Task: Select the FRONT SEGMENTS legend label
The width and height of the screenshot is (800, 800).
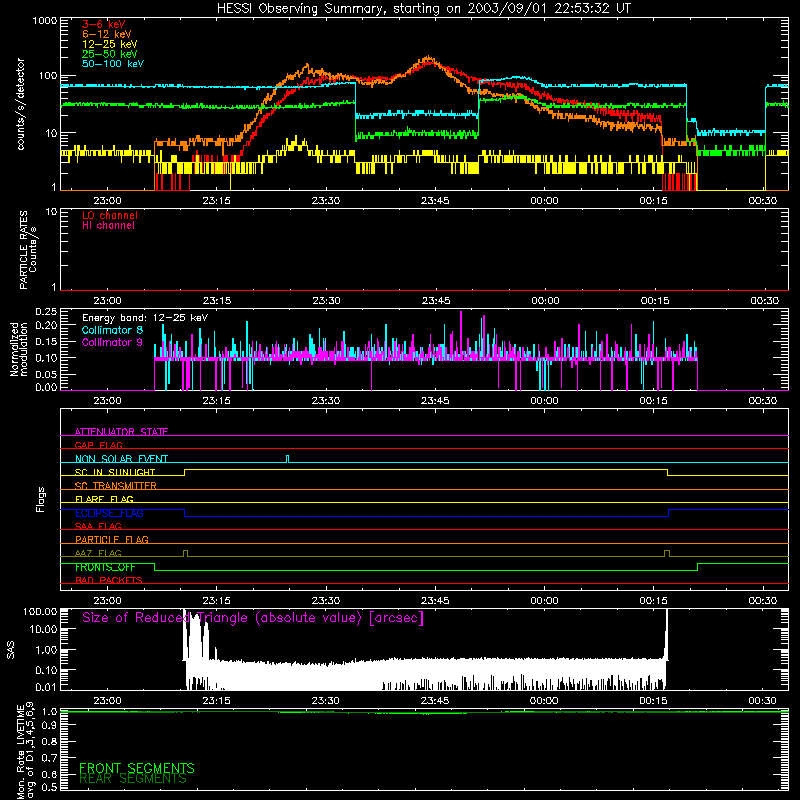Action: [137, 768]
